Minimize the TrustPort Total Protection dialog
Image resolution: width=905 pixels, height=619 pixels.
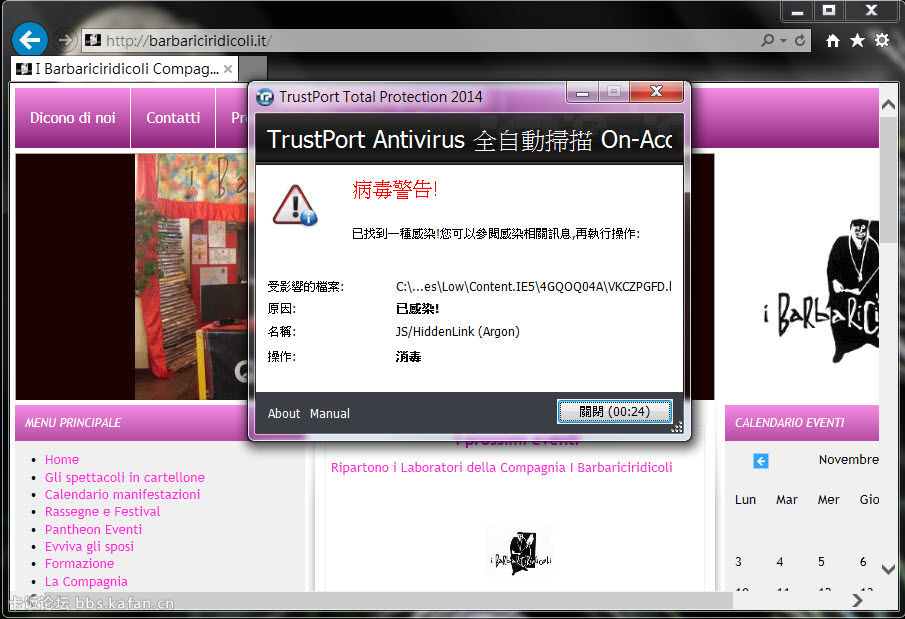pos(582,92)
